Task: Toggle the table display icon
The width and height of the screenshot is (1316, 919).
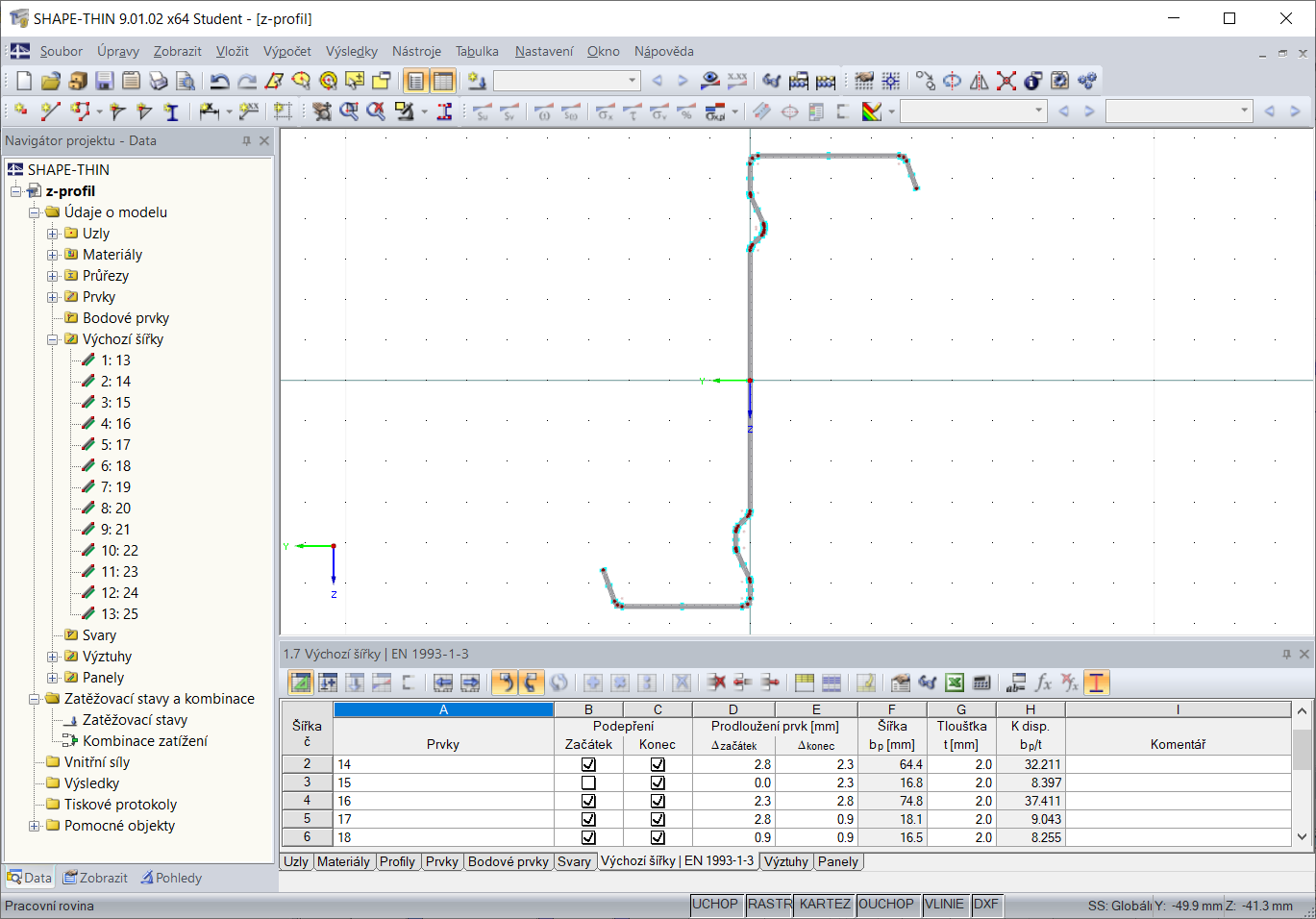Action: tap(443, 81)
